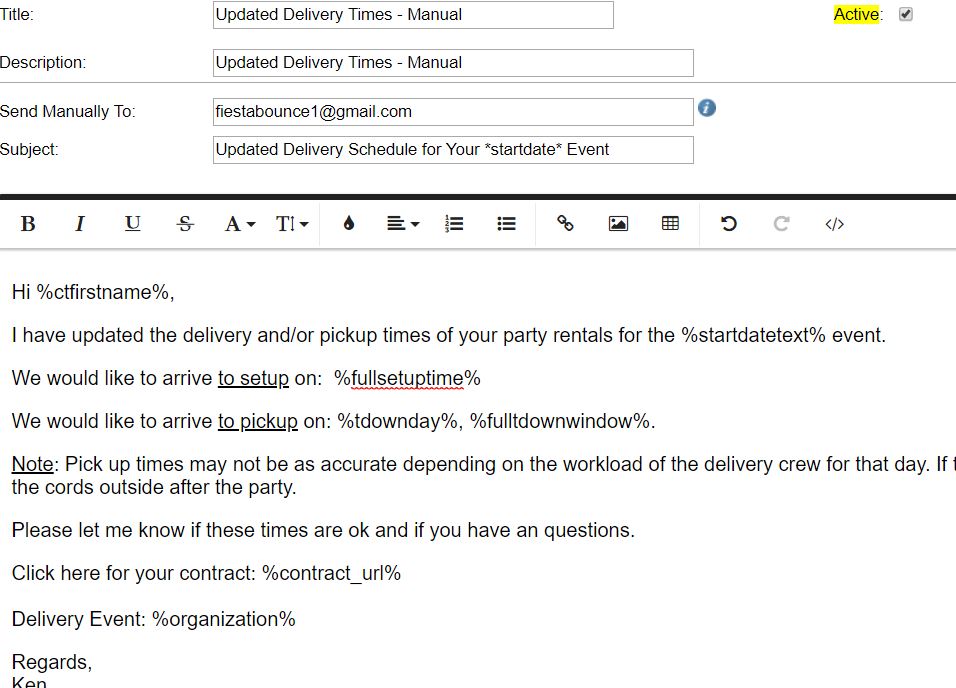Apply italic formatting to text

(80, 224)
